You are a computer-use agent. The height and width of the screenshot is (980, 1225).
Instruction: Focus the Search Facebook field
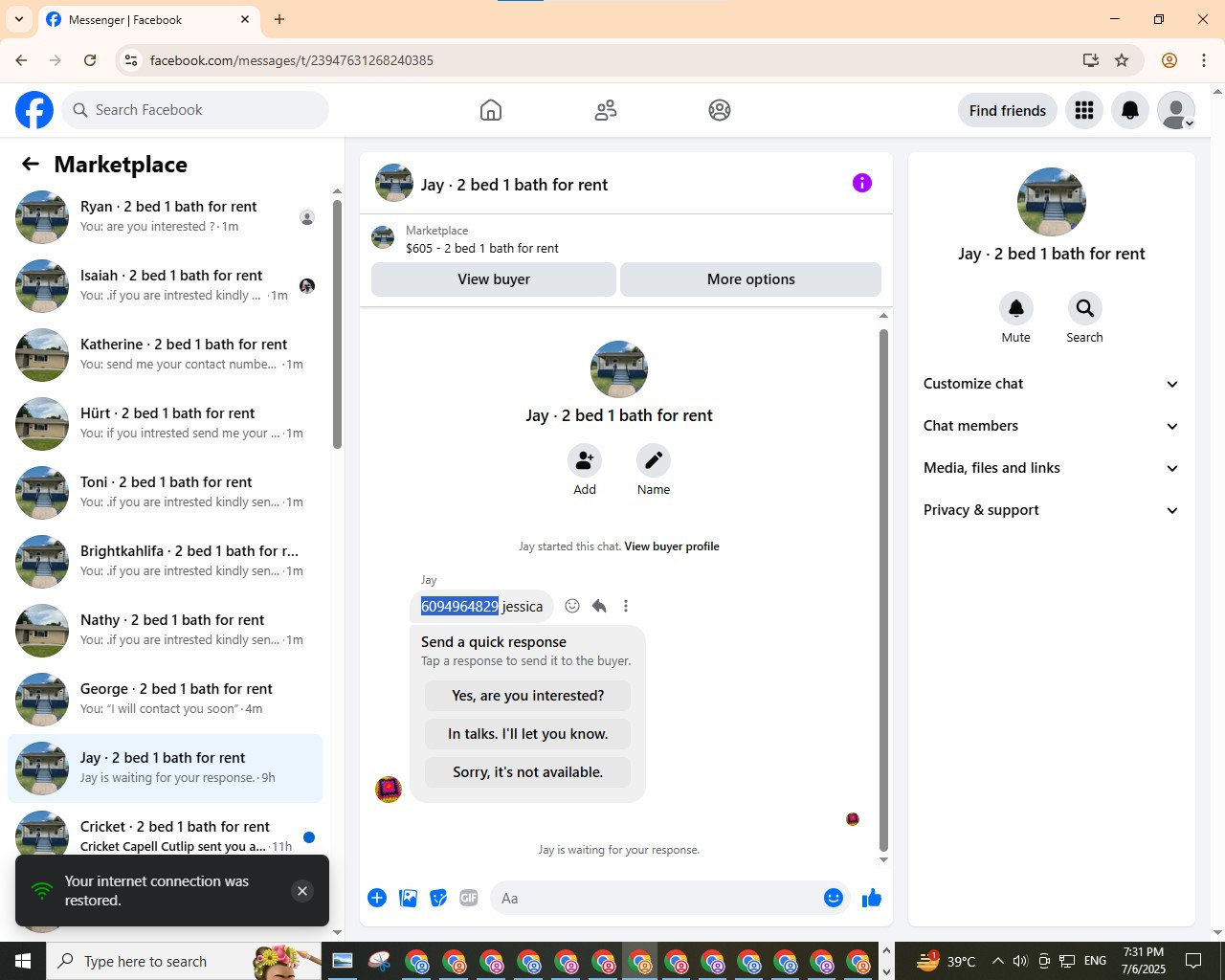[x=195, y=110]
